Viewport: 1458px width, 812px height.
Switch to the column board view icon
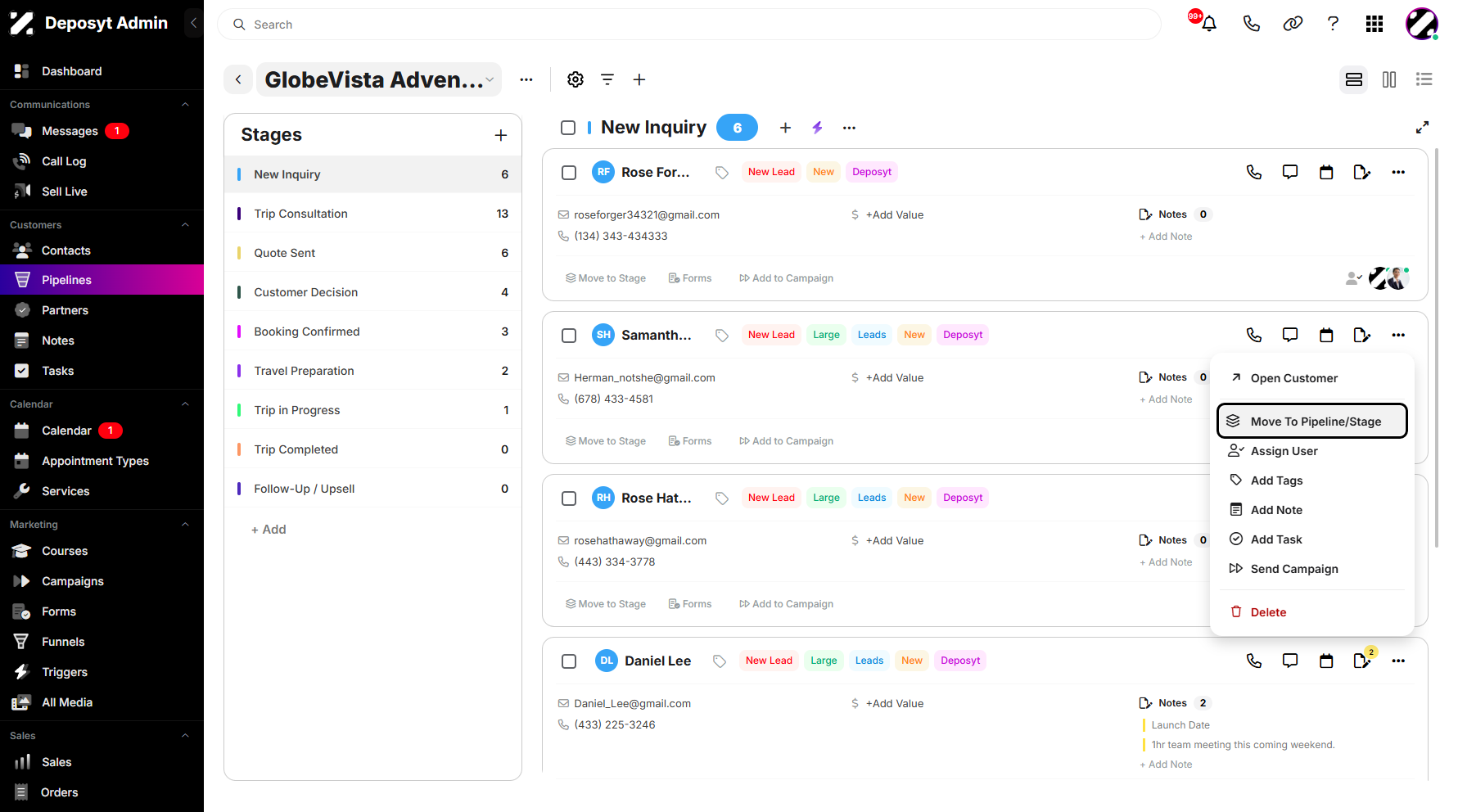1389,79
